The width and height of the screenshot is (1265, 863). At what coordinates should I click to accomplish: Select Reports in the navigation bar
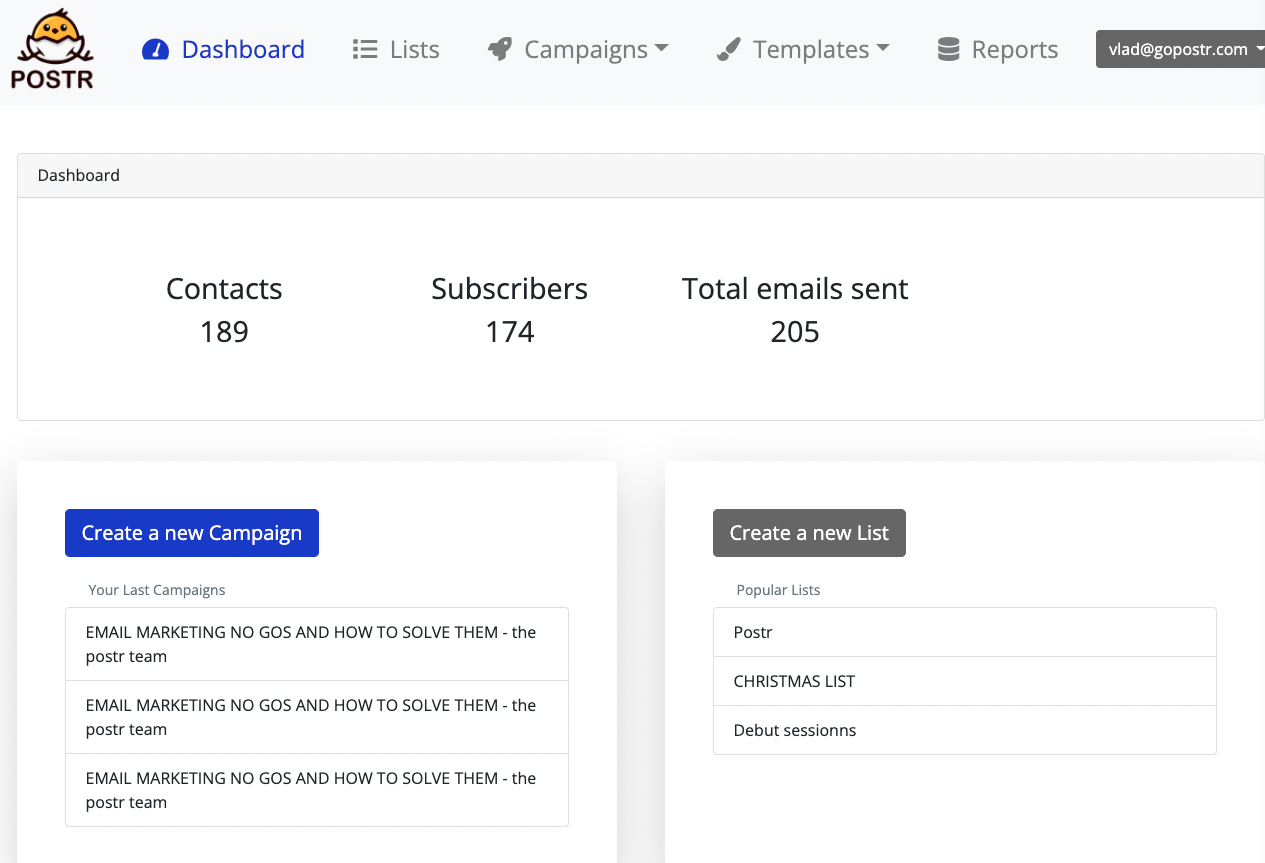coord(1014,48)
